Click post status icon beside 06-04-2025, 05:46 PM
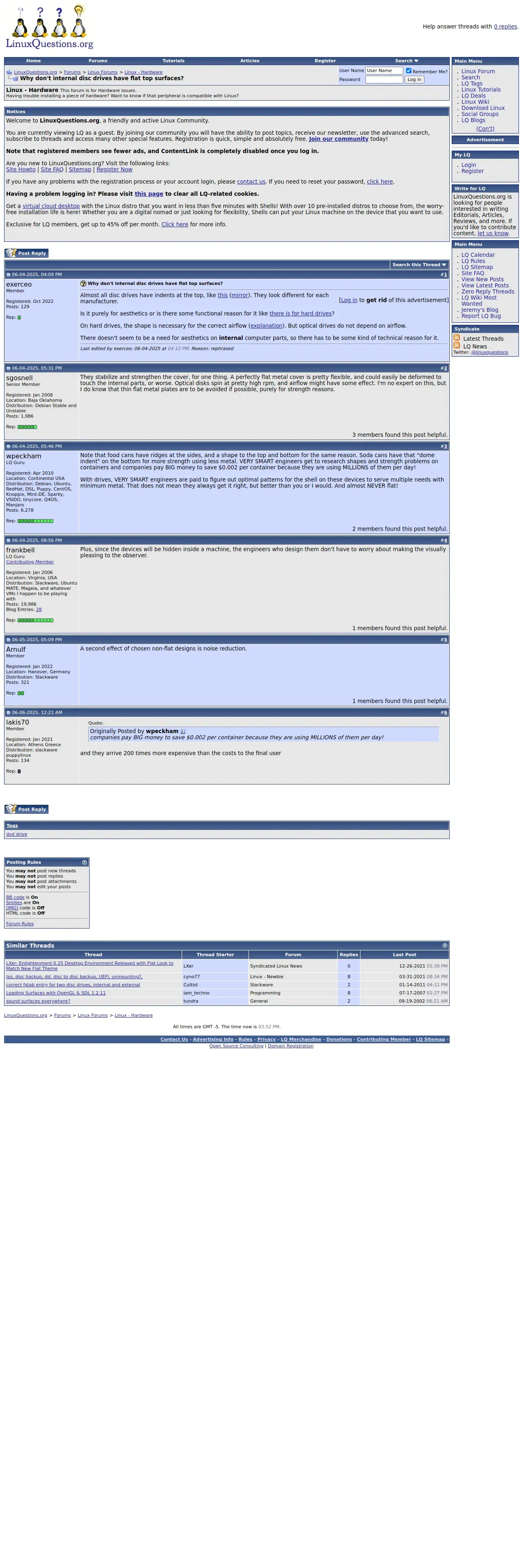Screen dimensions: 523x1568 (x=9, y=447)
